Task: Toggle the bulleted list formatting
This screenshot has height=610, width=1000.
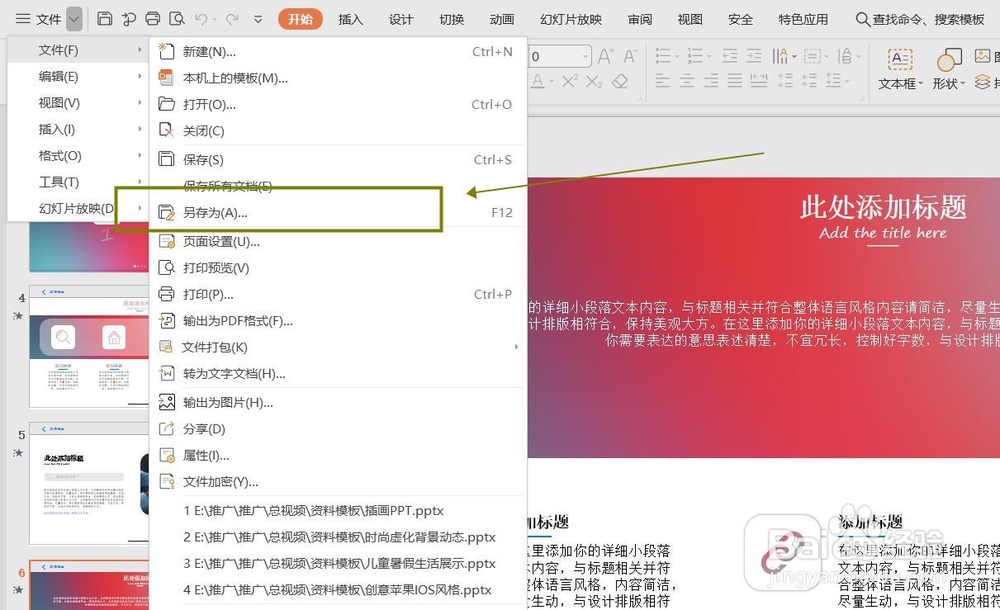Action: pyautogui.click(x=663, y=55)
